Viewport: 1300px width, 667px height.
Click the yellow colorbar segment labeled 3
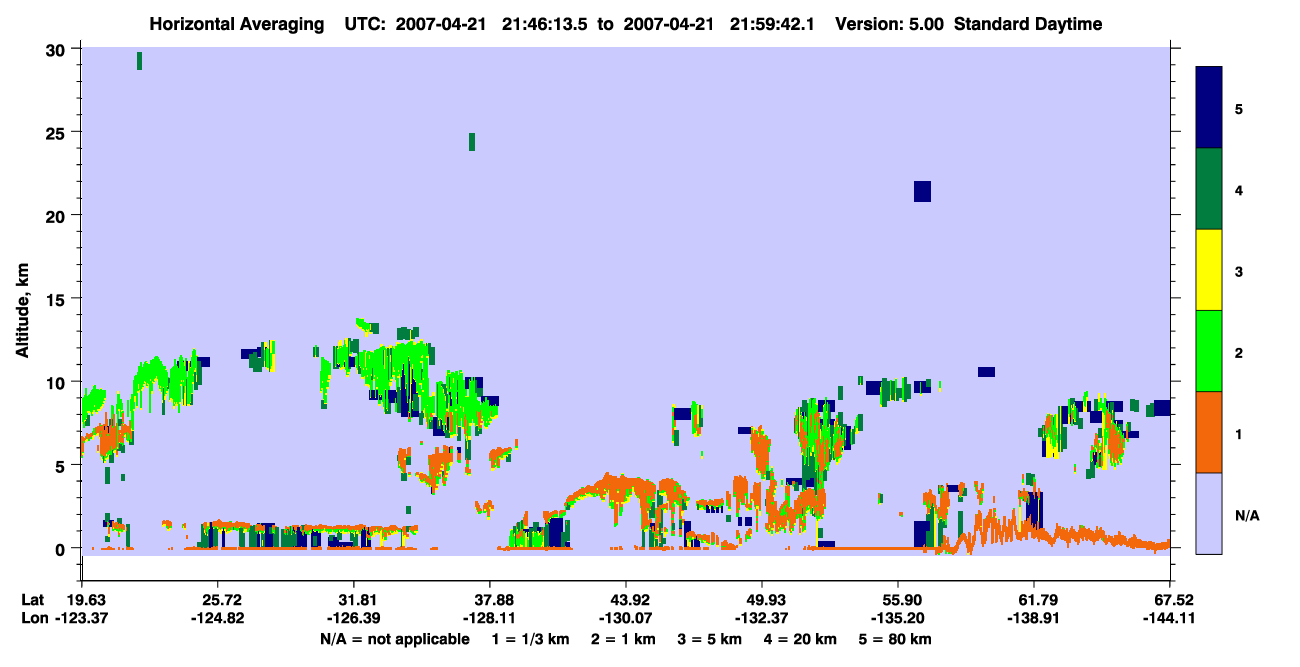pyautogui.click(x=1209, y=270)
